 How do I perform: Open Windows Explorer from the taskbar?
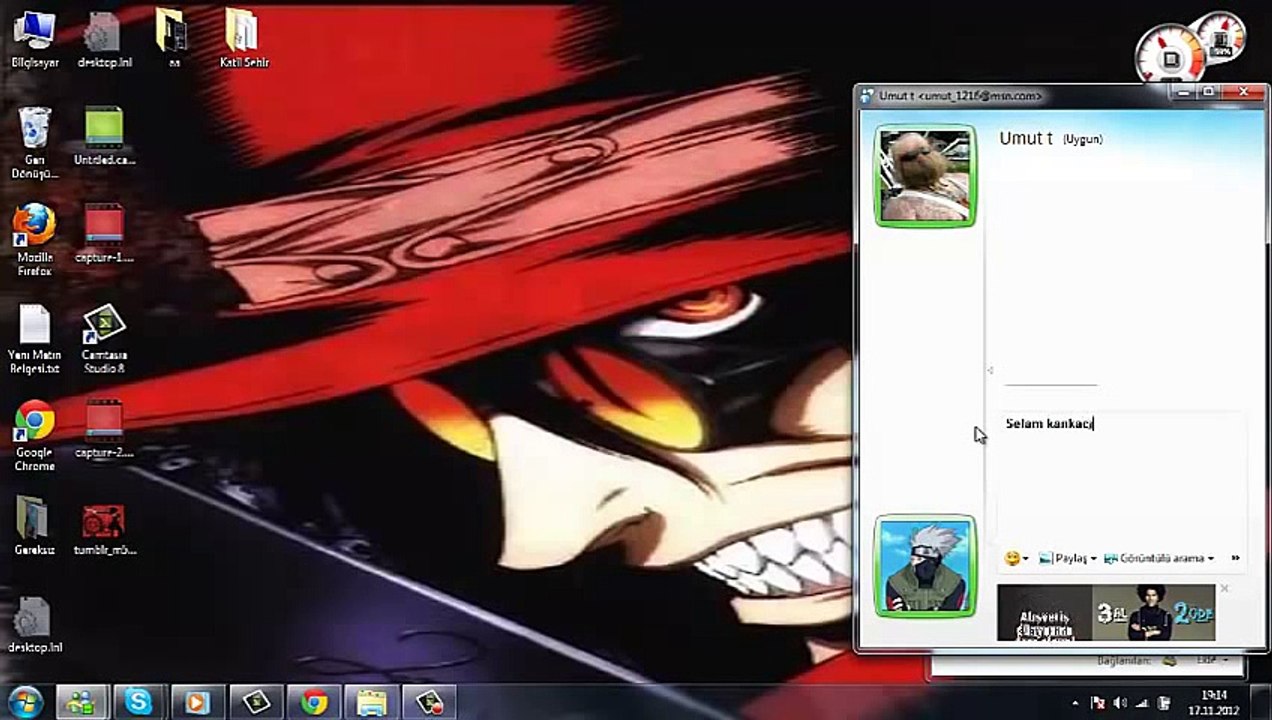[372, 702]
